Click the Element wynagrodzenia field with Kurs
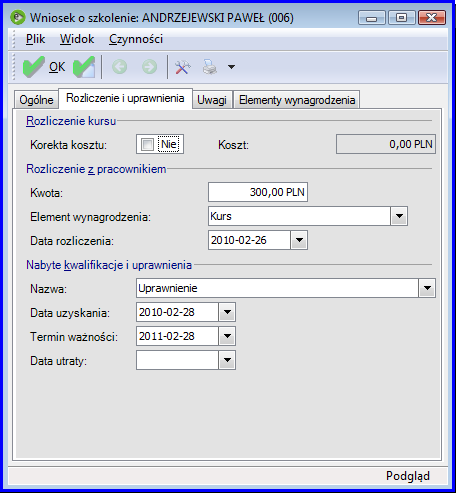Screen dimensions: 456x493 pos(299,216)
